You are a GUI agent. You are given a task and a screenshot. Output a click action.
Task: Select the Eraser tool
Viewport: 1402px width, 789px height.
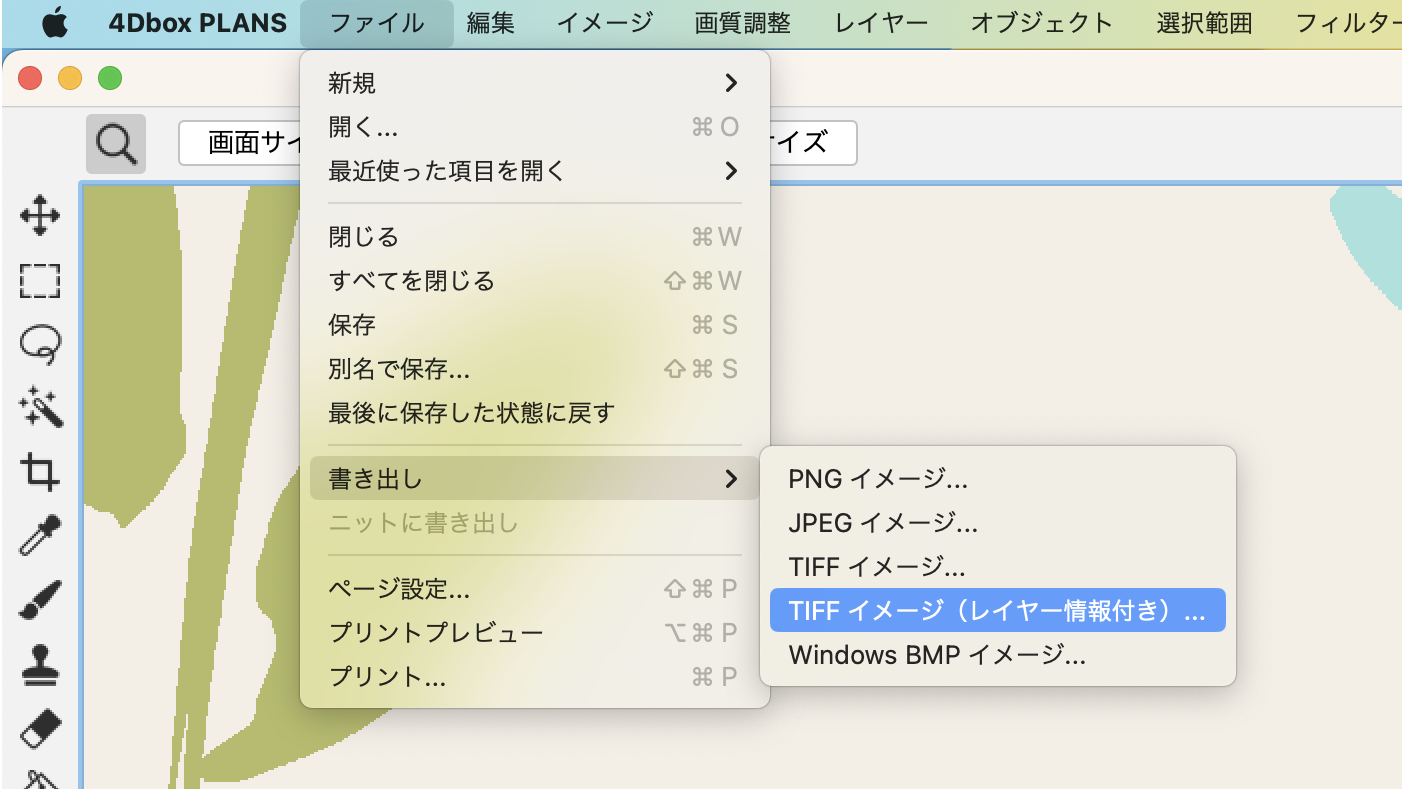pyautogui.click(x=40, y=728)
